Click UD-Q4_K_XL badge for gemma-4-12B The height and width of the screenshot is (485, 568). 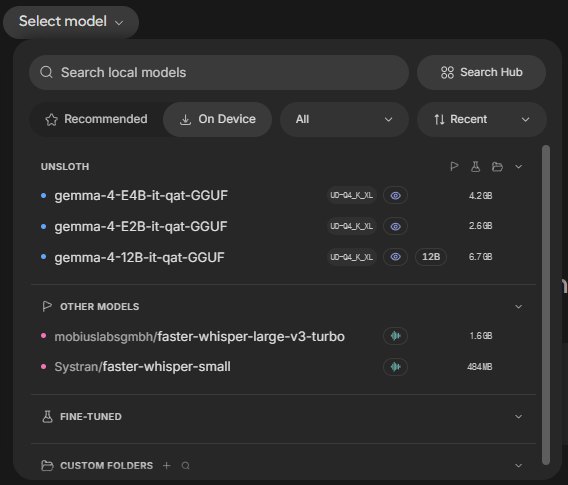351,257
